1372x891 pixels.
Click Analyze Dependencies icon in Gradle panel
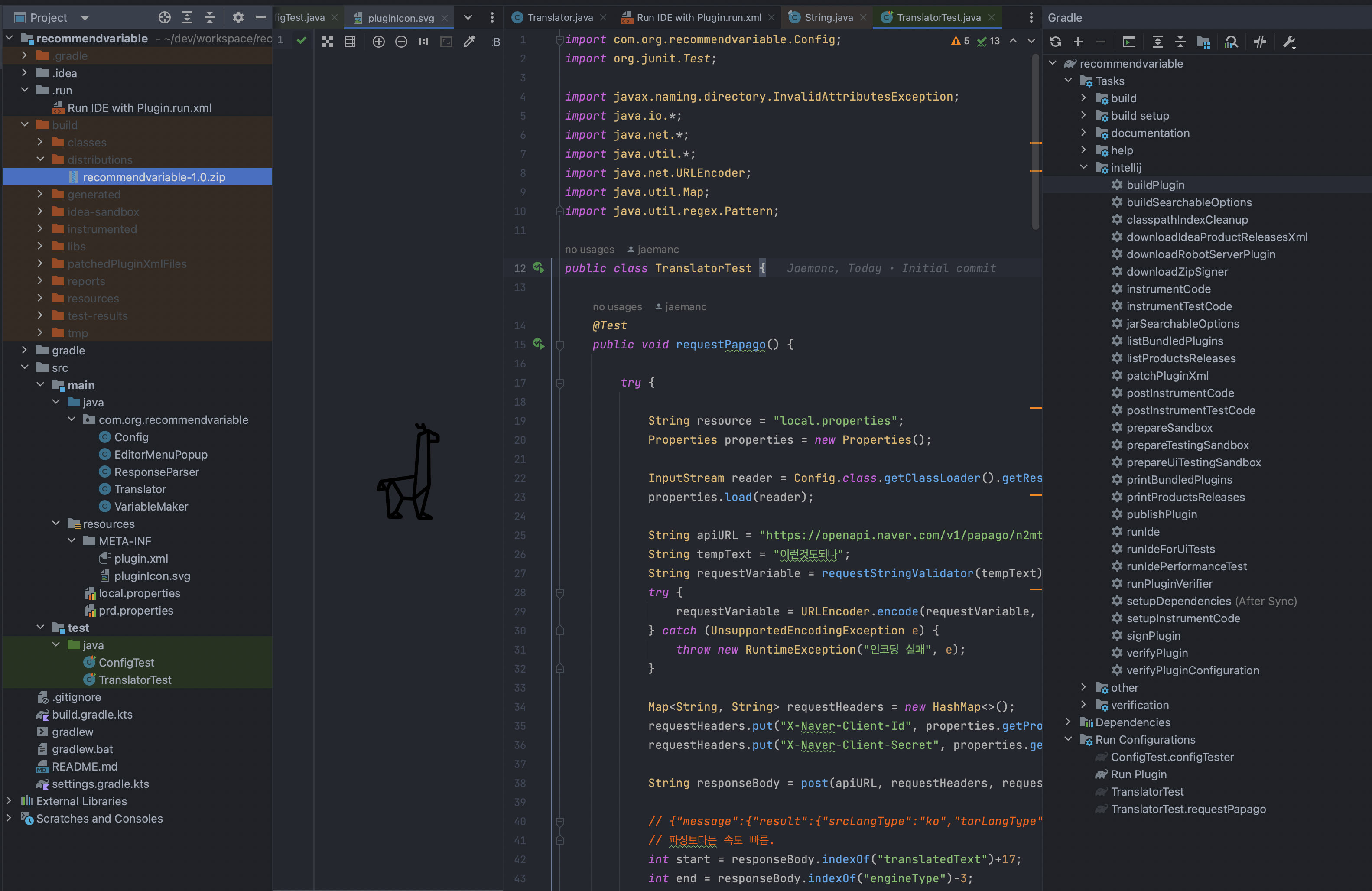click(x=1231, y=42)
